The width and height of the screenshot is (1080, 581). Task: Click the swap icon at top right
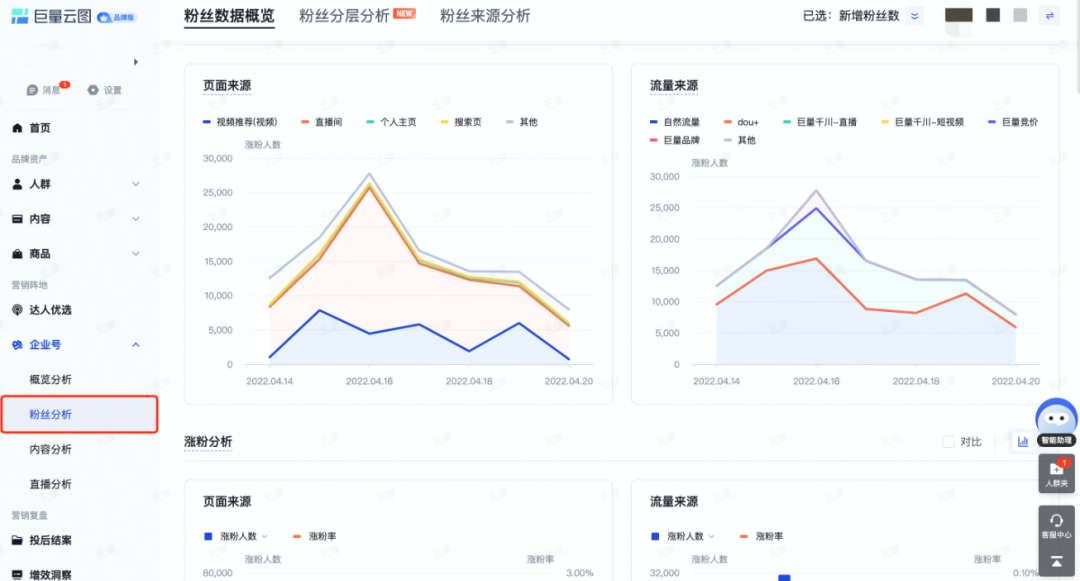[1050, 15]
